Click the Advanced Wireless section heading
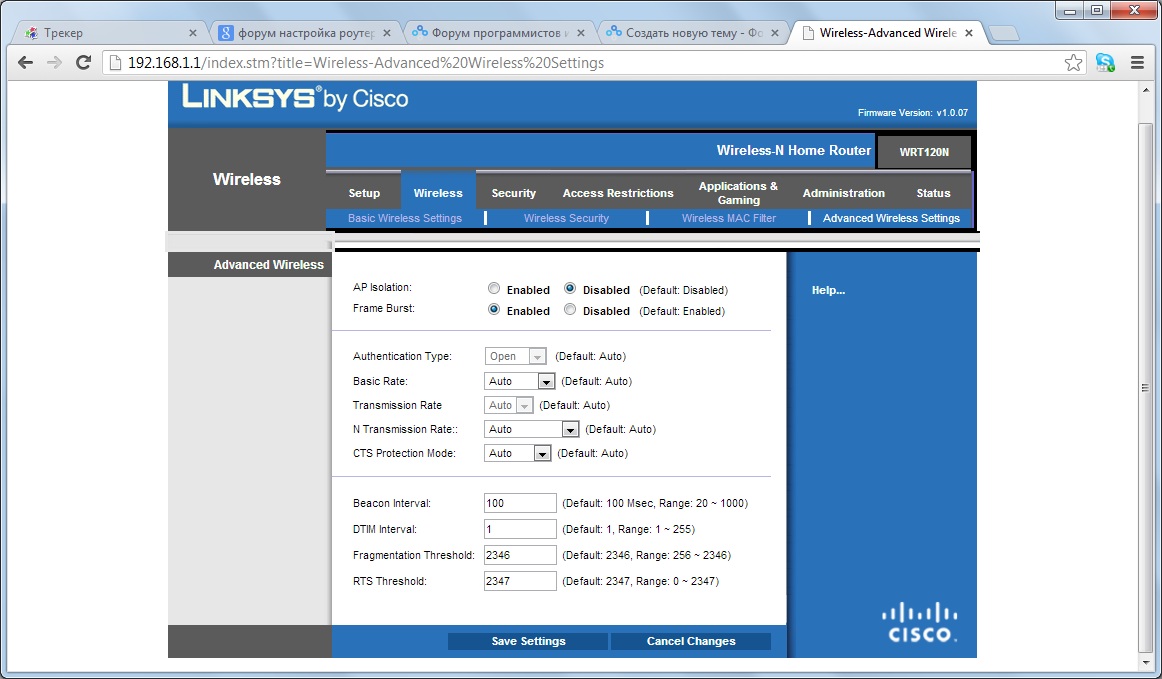Image resolution: width=1162 pixels, height=679 pixels. [268, 265]
